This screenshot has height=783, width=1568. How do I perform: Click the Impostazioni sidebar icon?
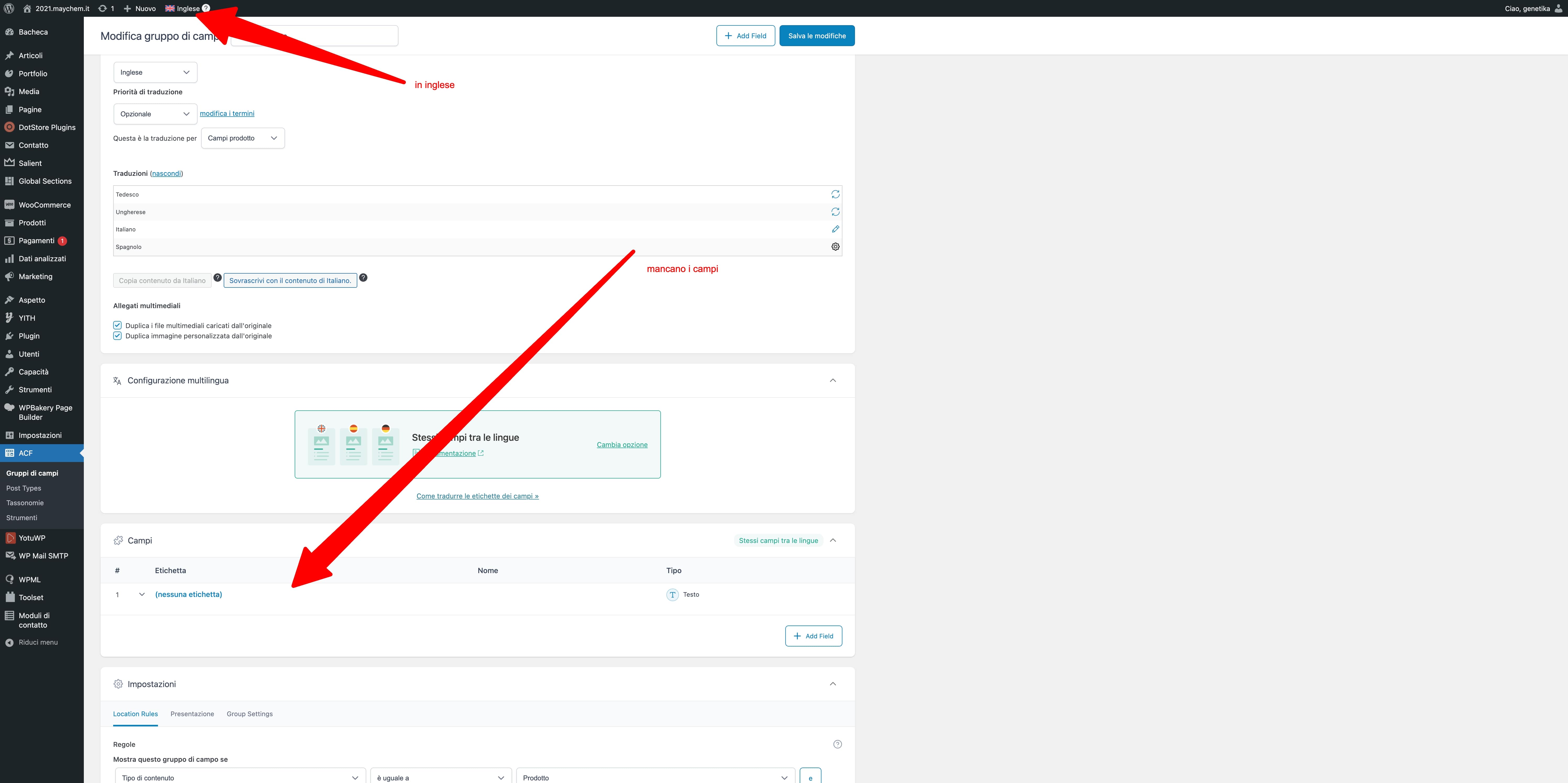tap(9, 435)
